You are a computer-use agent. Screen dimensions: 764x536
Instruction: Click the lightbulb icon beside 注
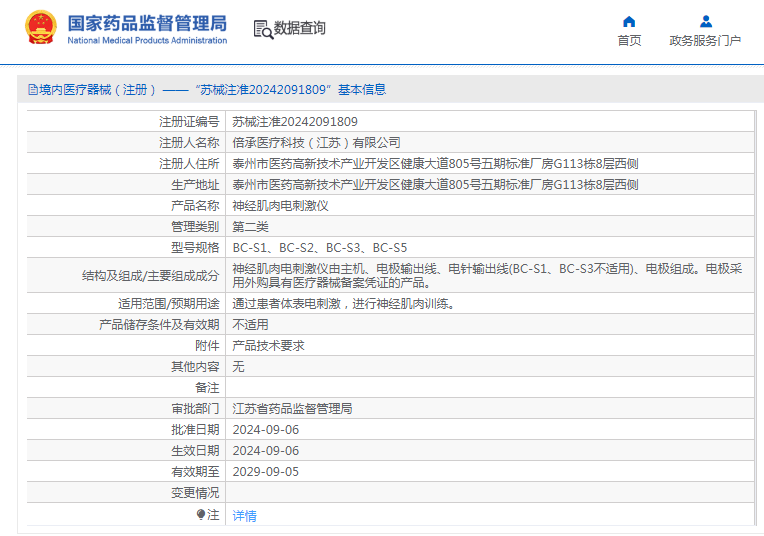(x=201, y=515)
